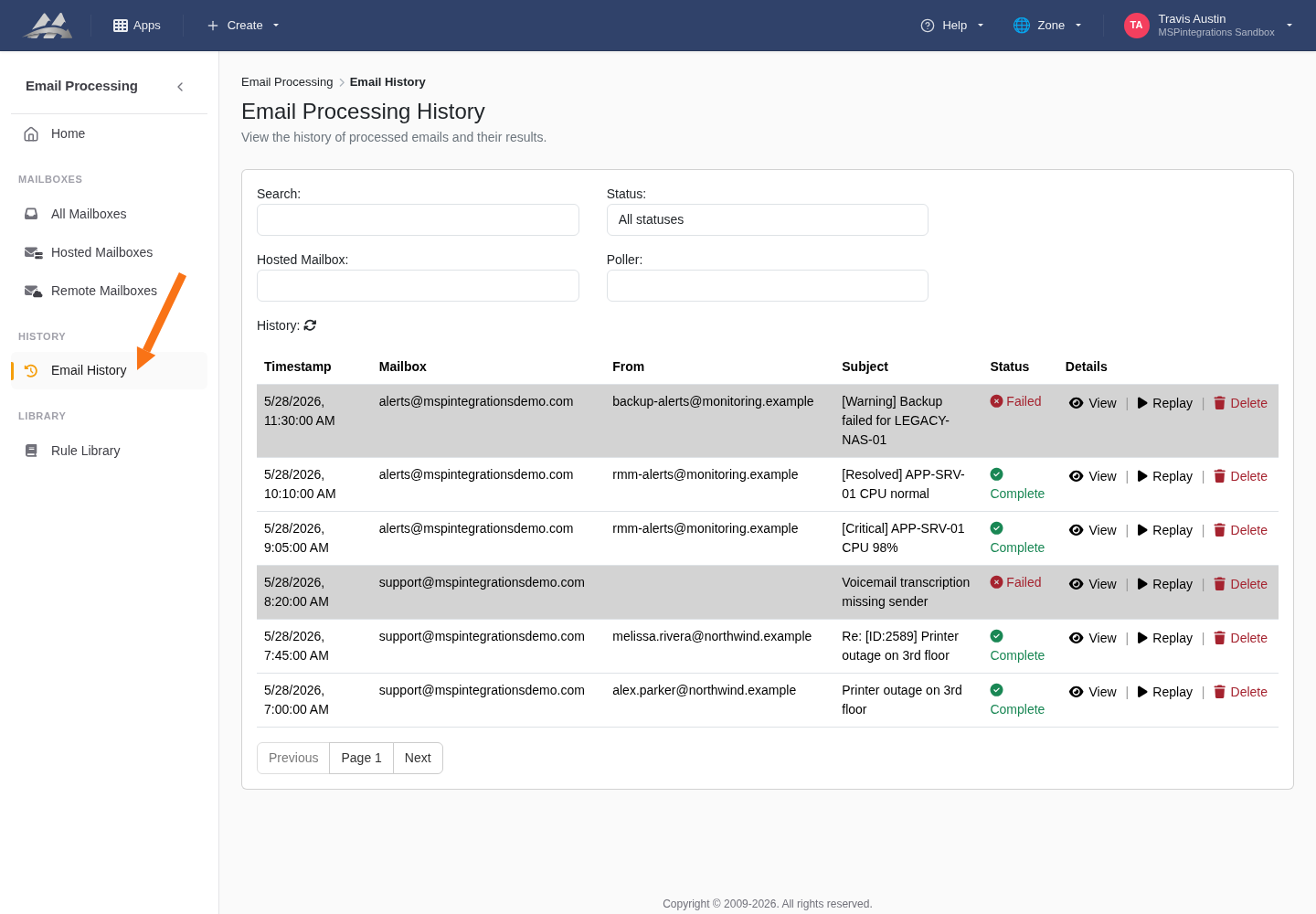The width and height of the screenshot is (1316, 914).
Task: Click the Status column header
Action: coord(1009,367)
